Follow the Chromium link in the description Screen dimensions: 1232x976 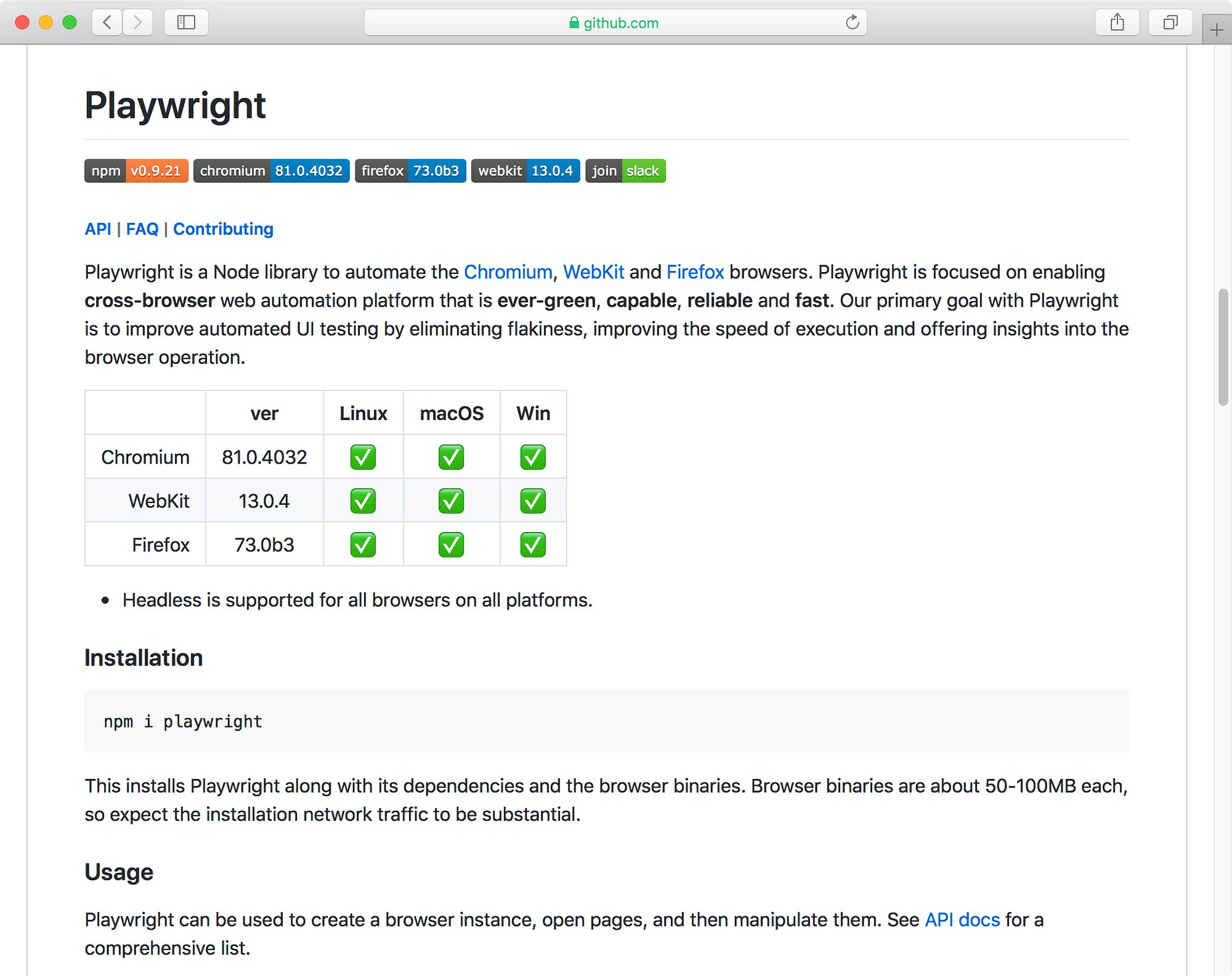point(508,272)
